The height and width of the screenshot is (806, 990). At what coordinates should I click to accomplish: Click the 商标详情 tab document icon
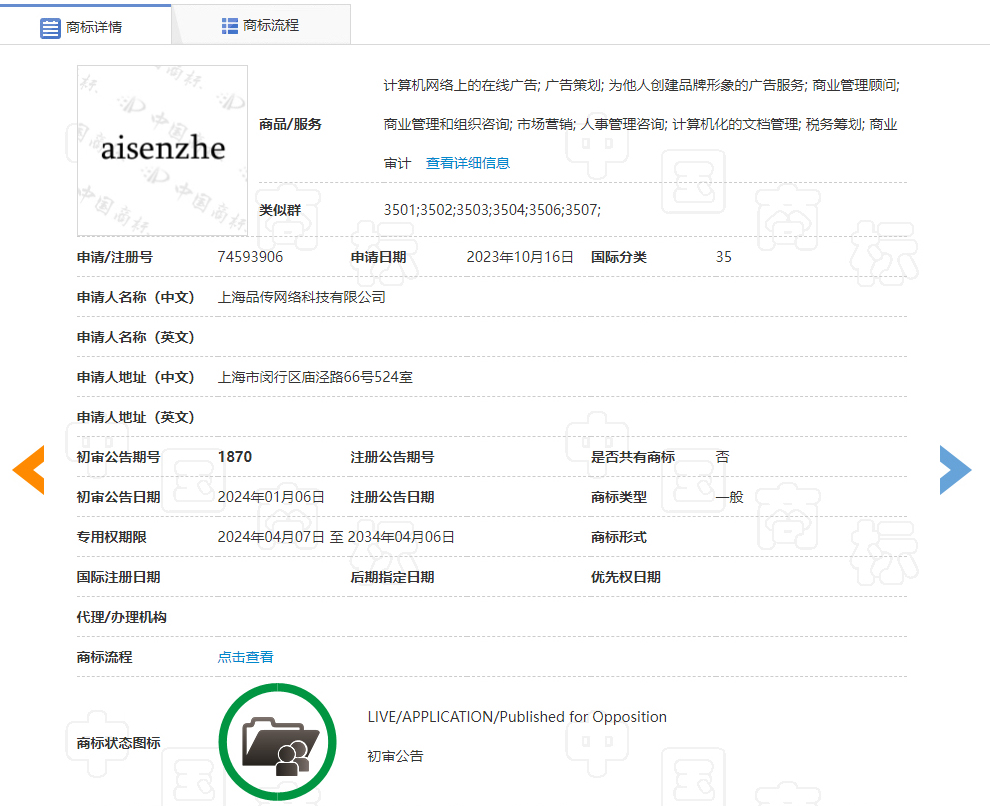click(x=50, y=28)
